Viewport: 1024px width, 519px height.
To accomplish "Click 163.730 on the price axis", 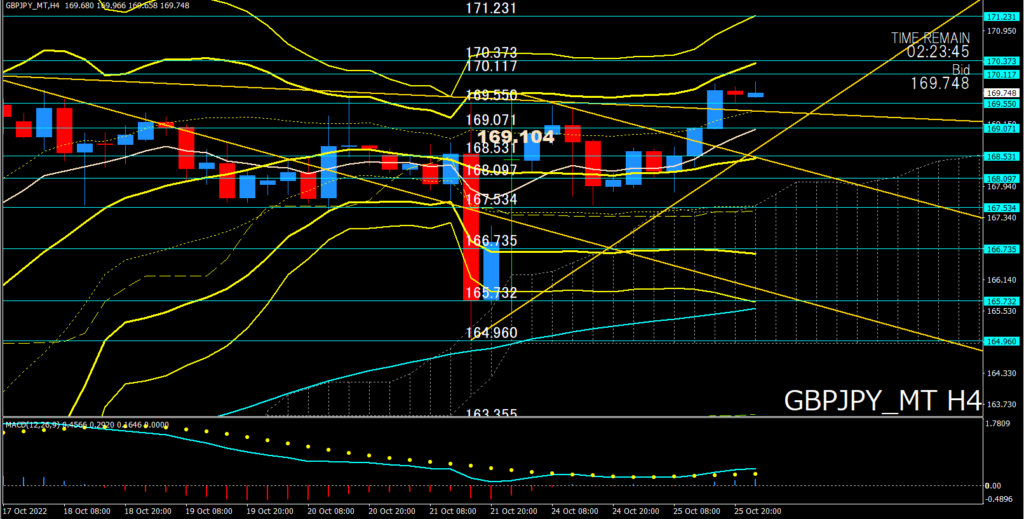I will tap(1001, 404).
